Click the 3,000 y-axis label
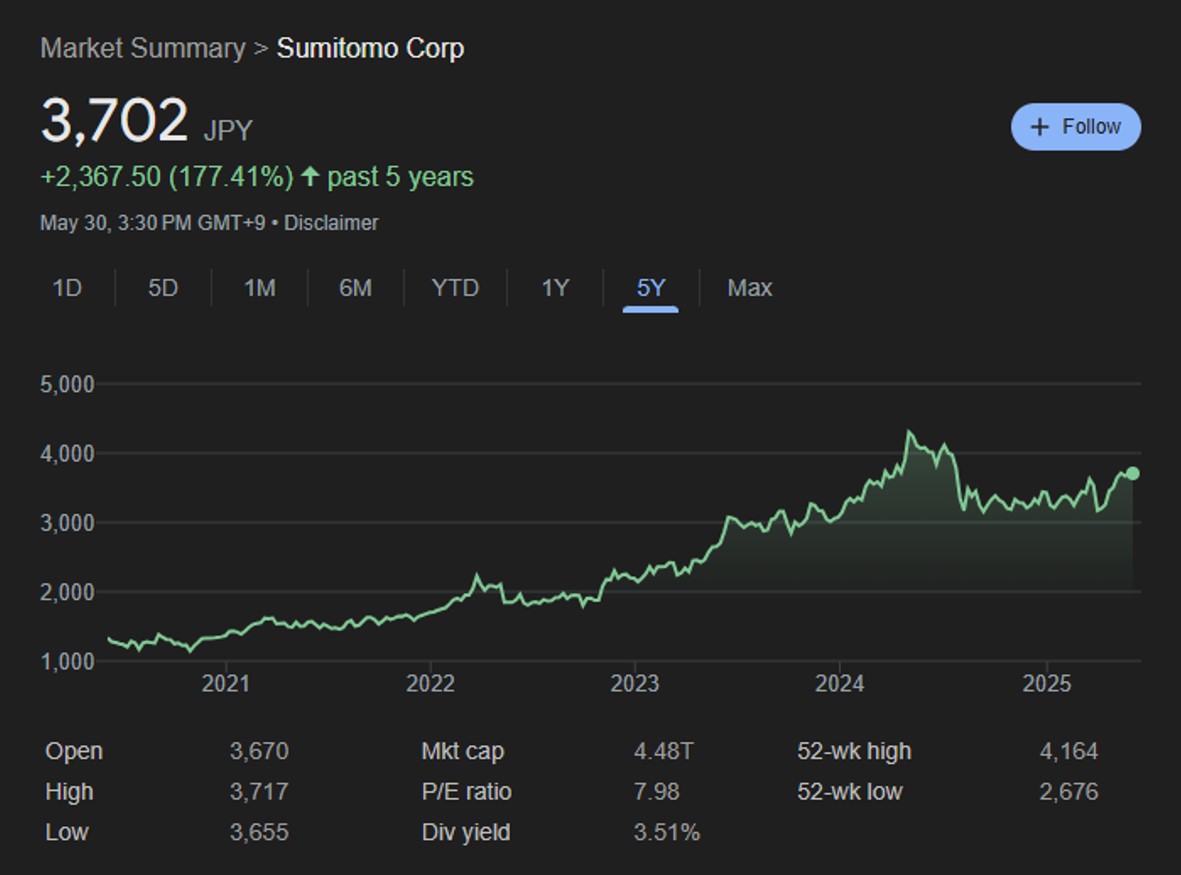Screen dimensions: 1181x875 click(67, 523)
